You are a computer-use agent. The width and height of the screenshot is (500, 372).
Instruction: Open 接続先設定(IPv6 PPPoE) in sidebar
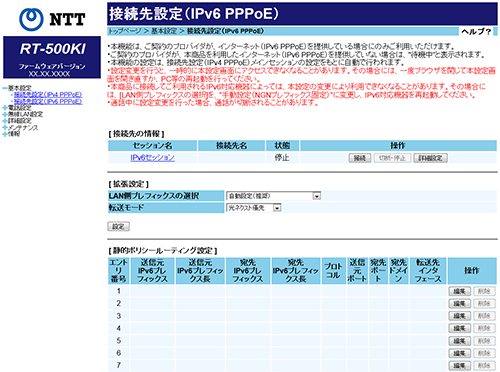pyautogui.click(x=48, y=101)
